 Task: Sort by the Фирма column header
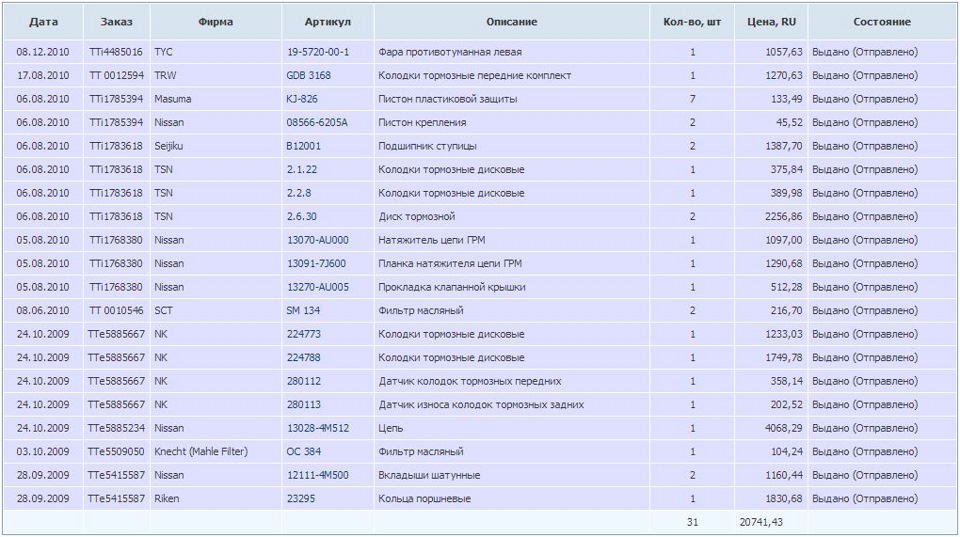pos(216,22)
